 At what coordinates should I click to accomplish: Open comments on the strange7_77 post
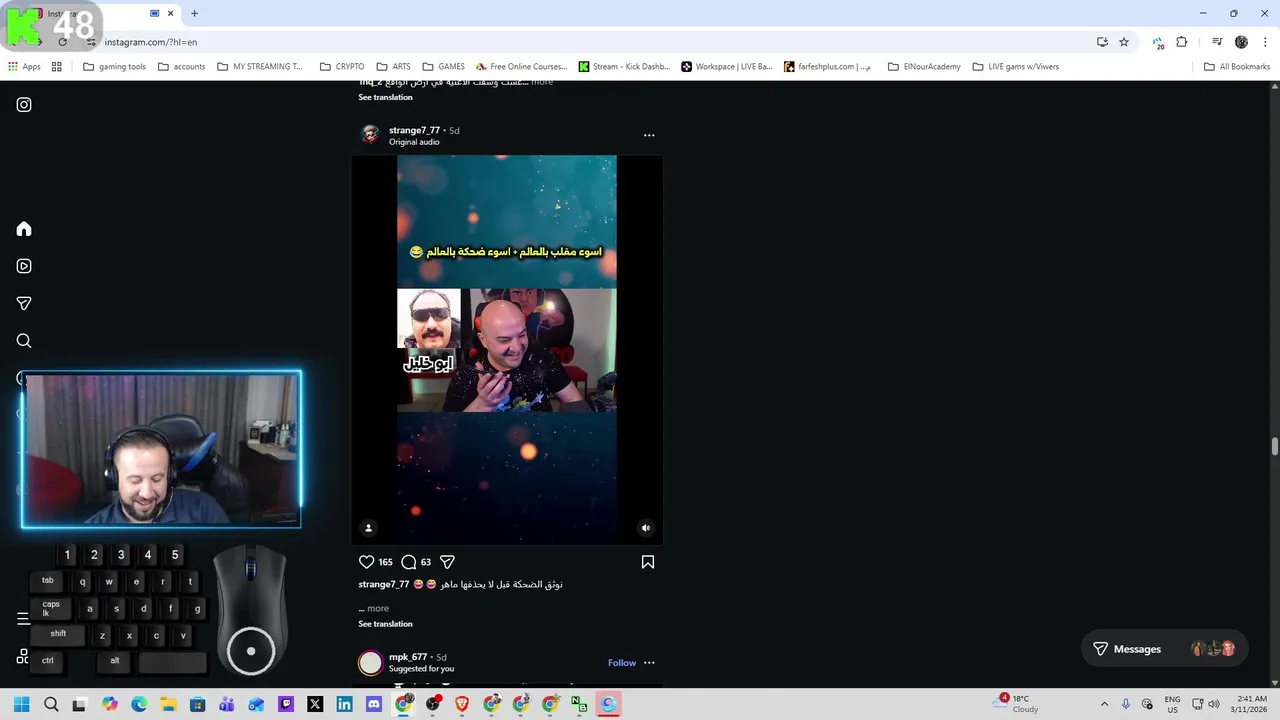click(x=408, y=562)
